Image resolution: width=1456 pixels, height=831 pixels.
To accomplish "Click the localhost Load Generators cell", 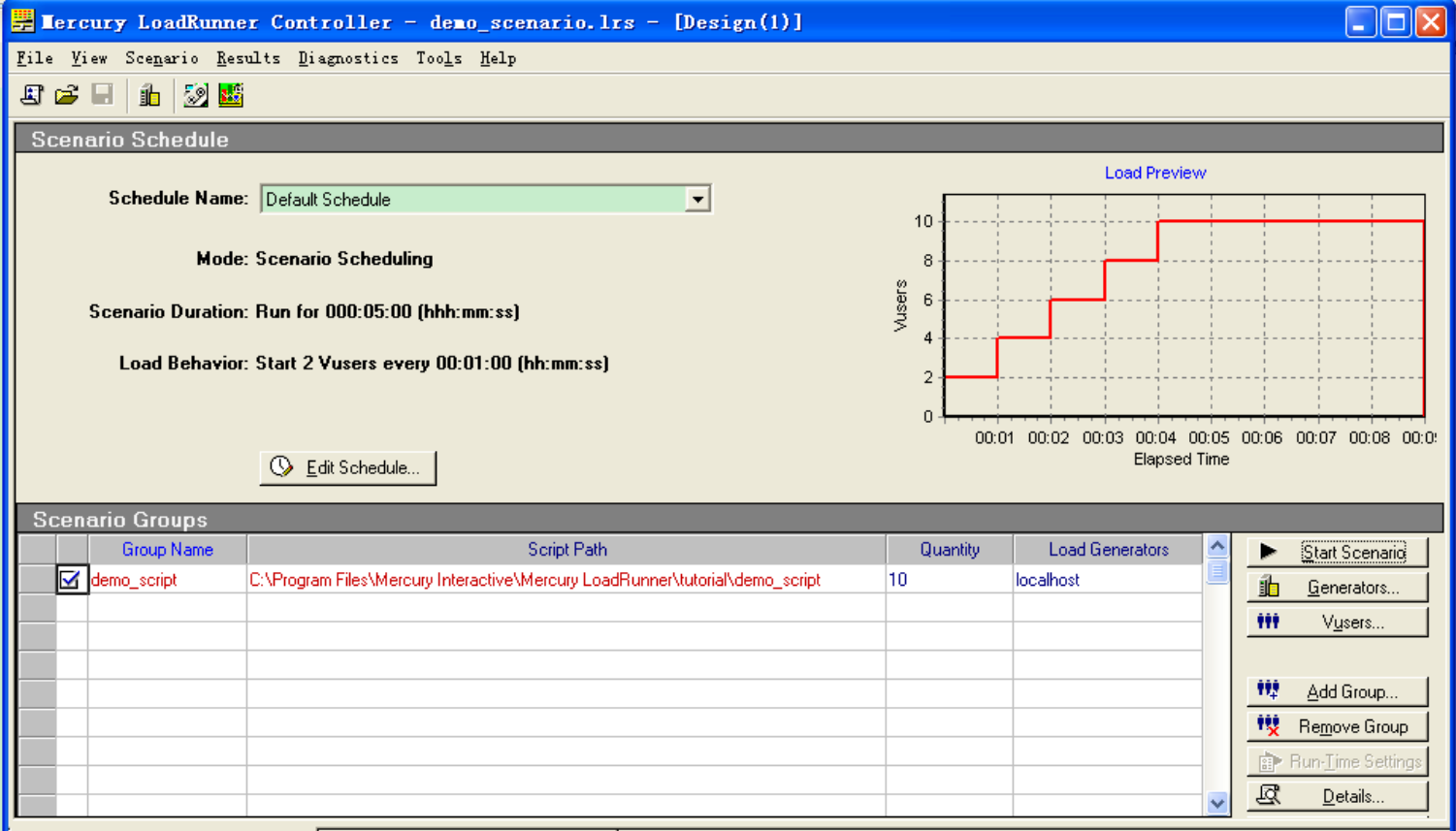I will pos(1106,580).
